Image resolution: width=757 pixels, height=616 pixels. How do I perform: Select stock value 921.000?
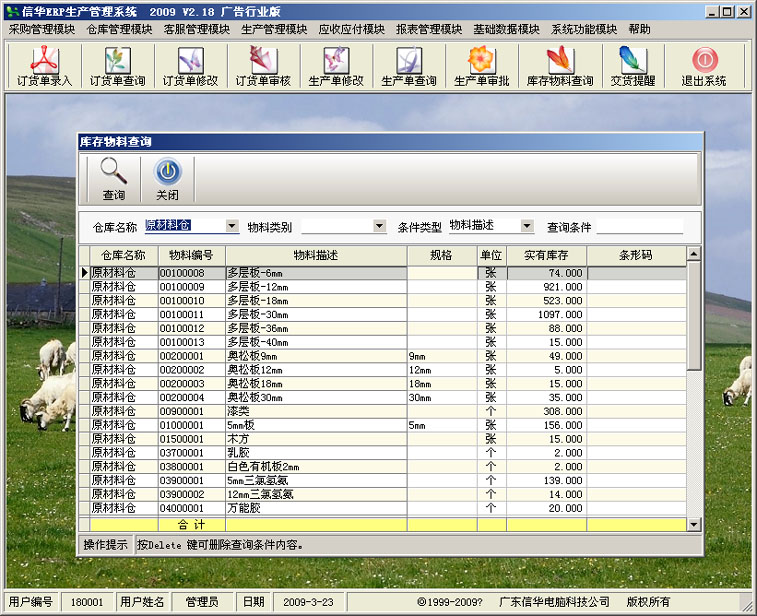[547, 287]
